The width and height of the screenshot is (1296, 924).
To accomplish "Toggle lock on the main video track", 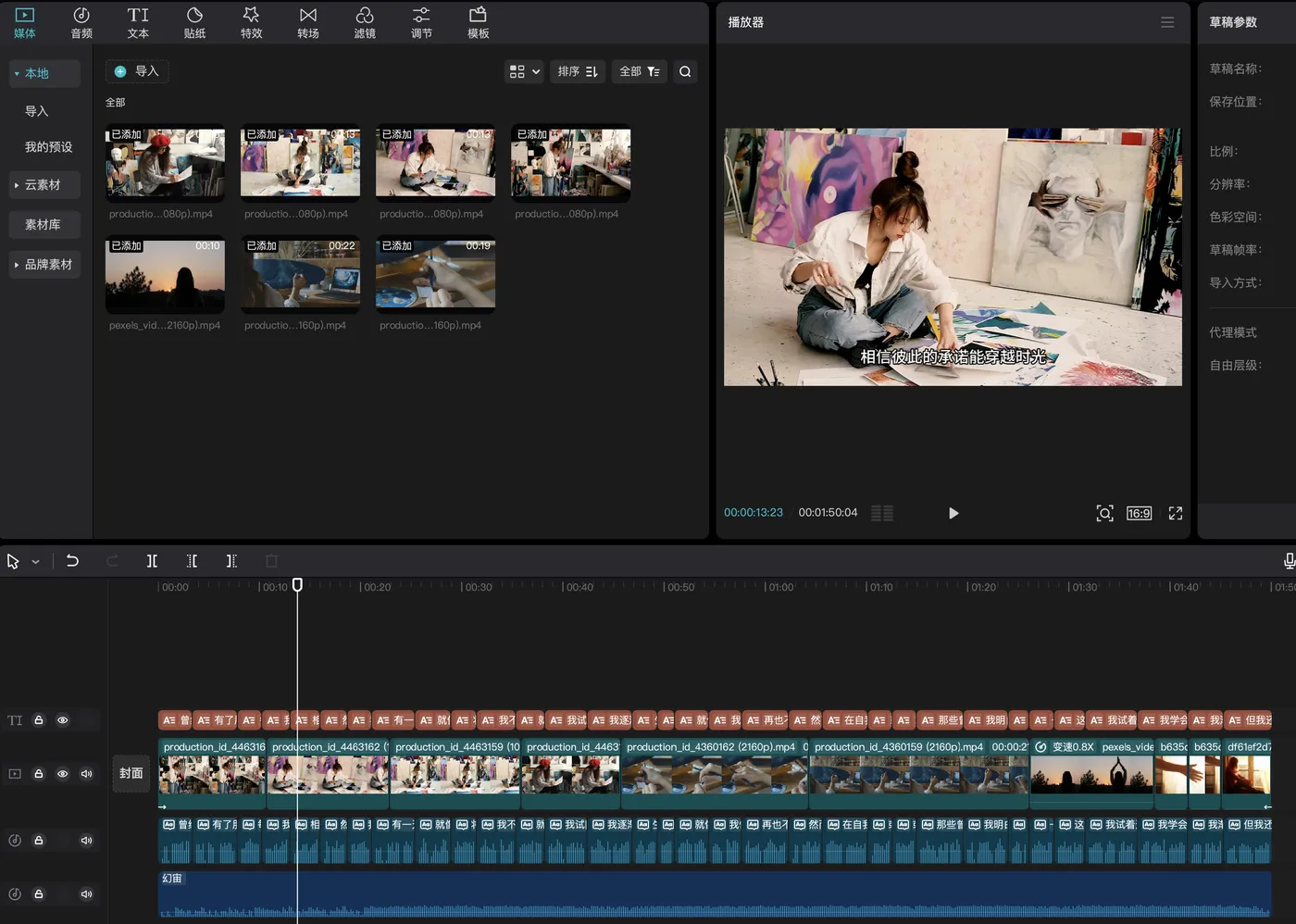I will pyautogui.click(x=39, y=774).
